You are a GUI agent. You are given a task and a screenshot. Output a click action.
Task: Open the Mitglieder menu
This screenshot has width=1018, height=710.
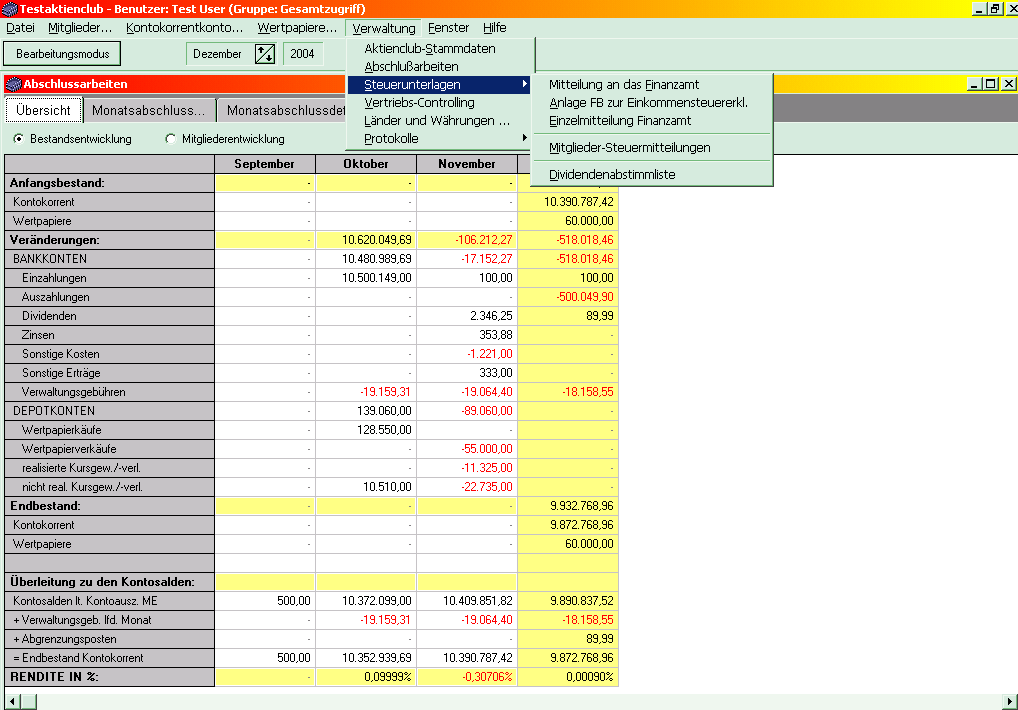(x=80, y=28)
